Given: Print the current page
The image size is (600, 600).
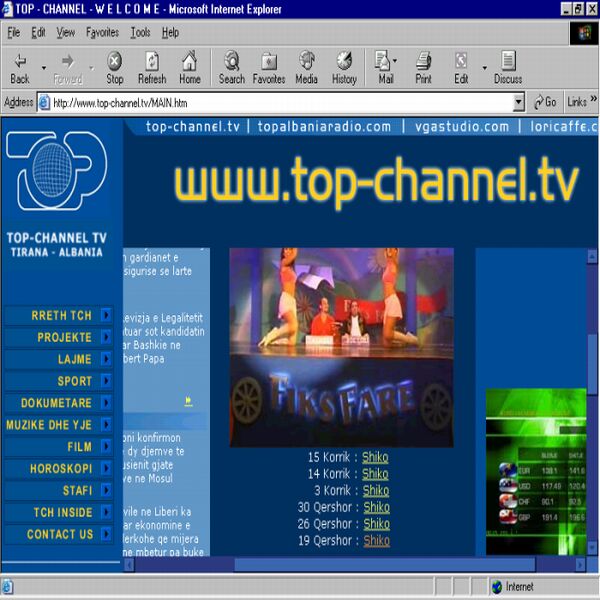Looking at the screenshot, I should tap(423, 68).
